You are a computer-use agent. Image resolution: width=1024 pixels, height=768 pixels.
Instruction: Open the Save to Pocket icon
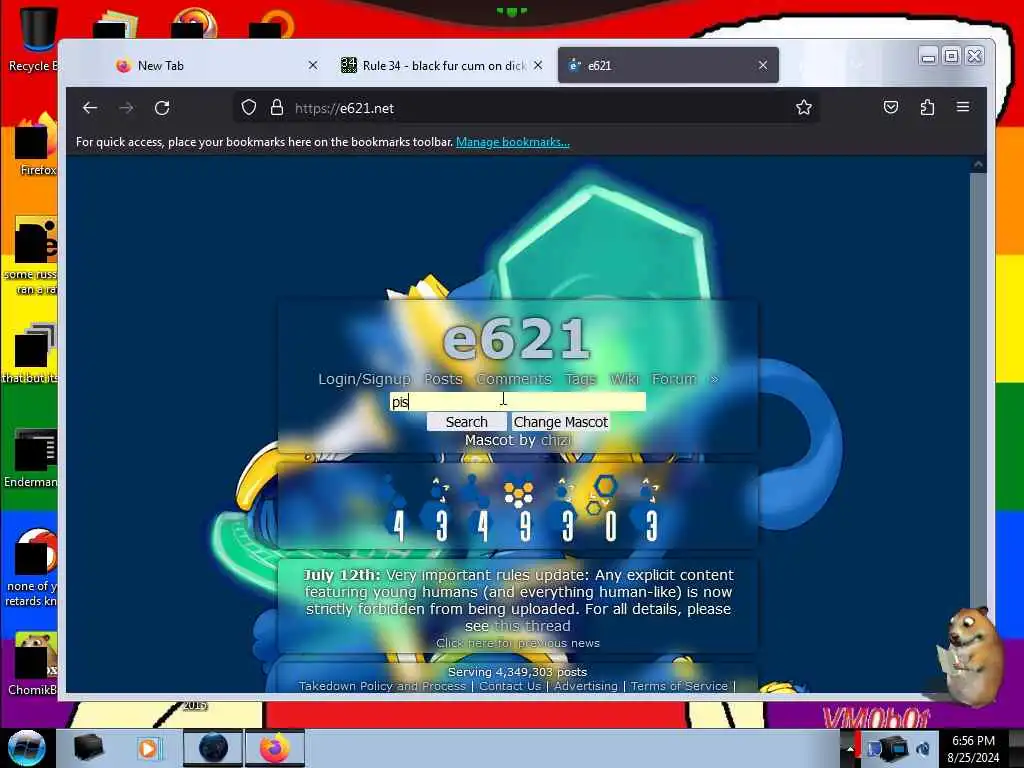(x=891, y=108)
